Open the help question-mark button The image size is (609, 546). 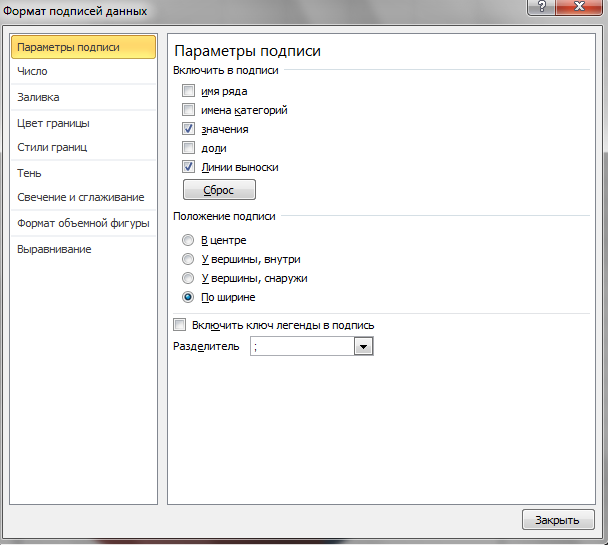coord(542,7)
